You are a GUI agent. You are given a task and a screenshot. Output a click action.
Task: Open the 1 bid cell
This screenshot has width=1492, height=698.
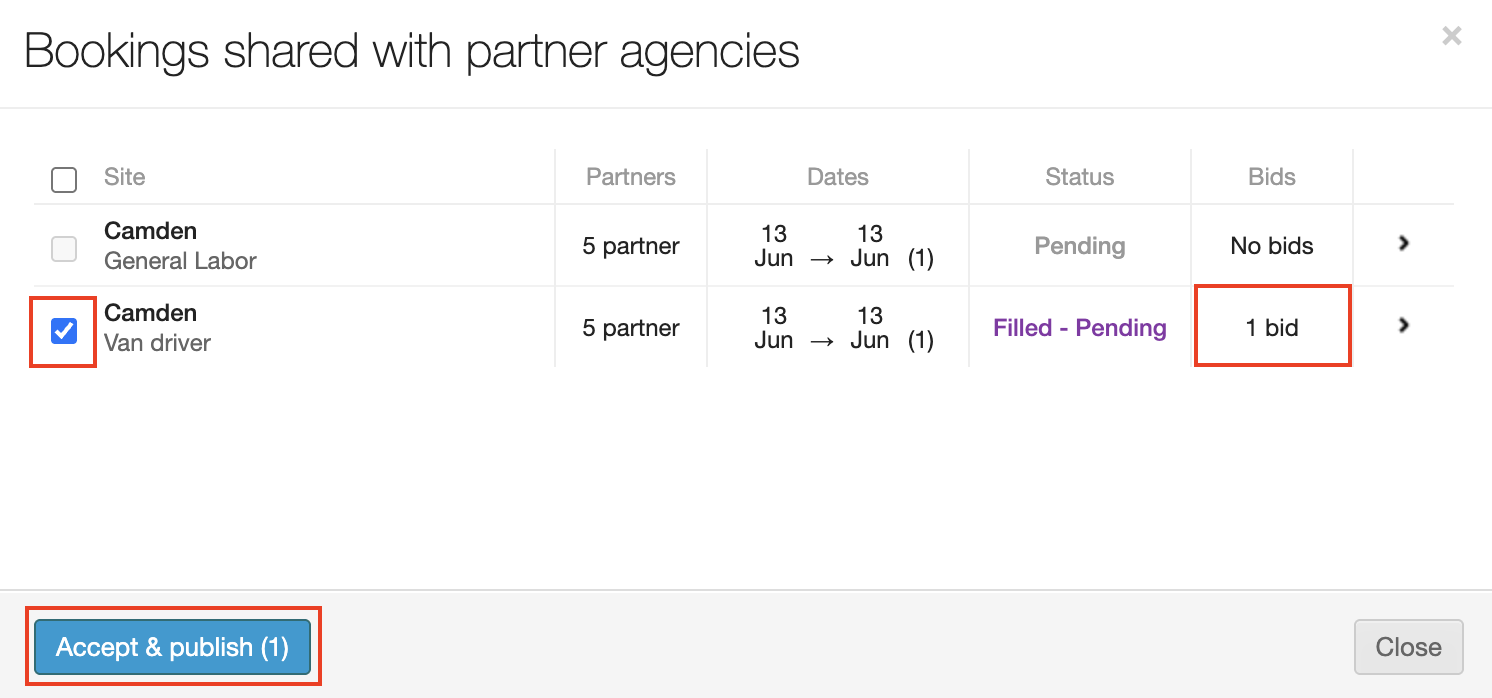point(1272,328)
